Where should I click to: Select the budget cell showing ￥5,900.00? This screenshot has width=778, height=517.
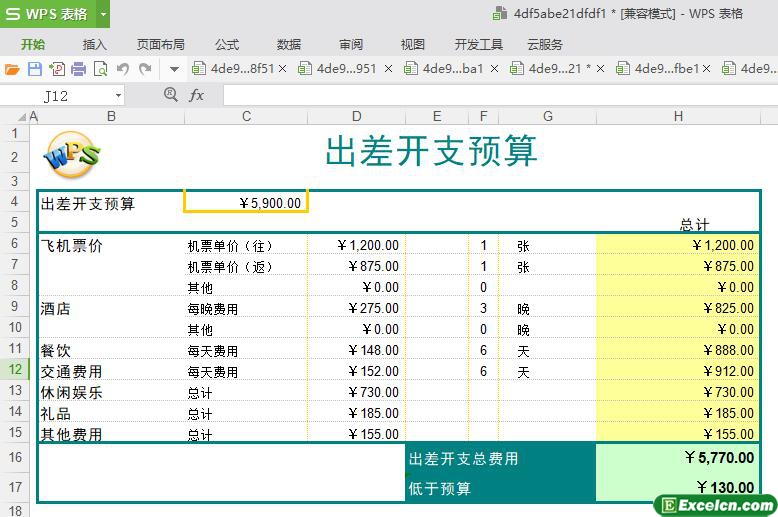tap(246, 203)
